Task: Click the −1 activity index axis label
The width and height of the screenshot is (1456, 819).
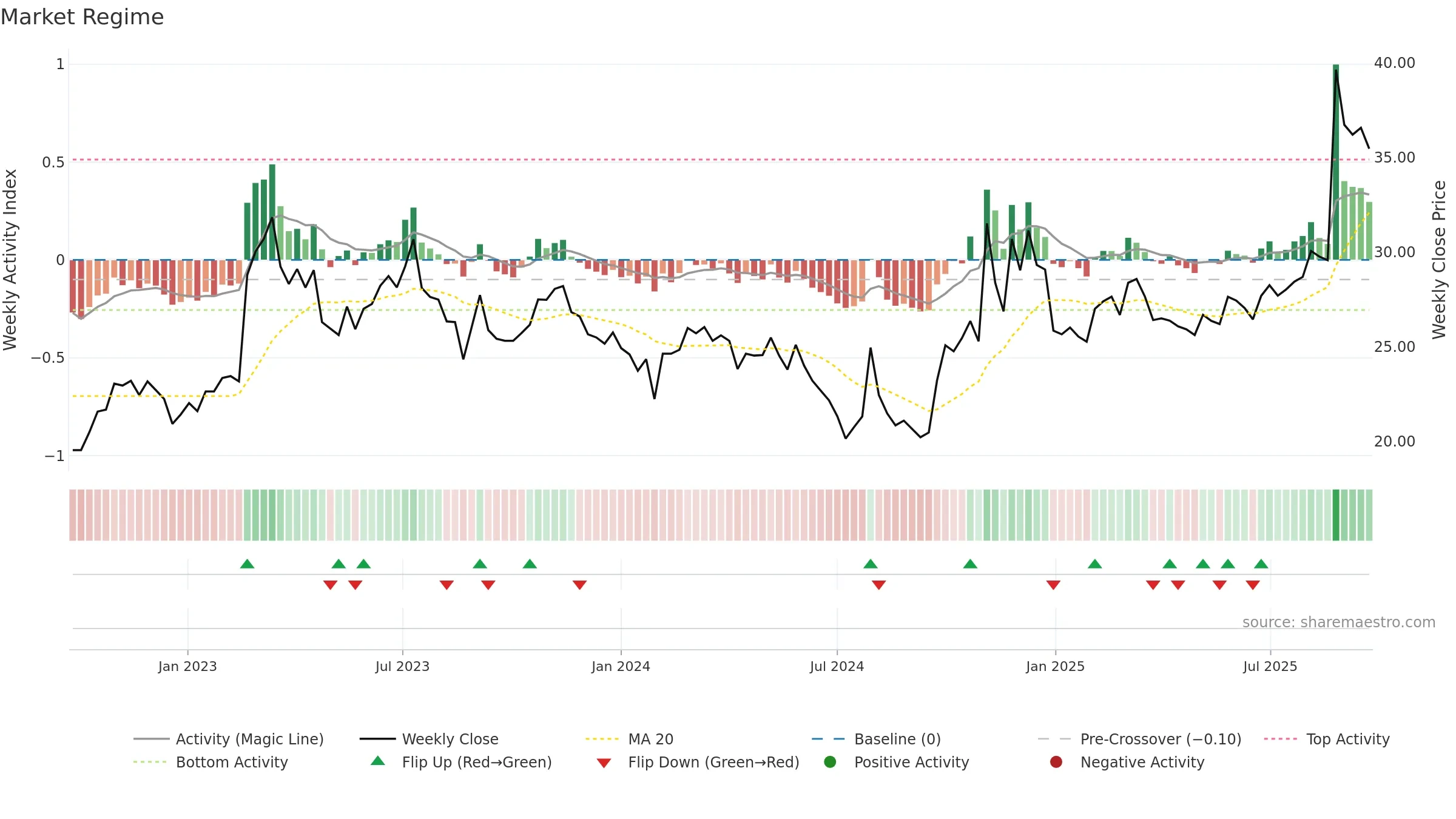Action: 55,456
